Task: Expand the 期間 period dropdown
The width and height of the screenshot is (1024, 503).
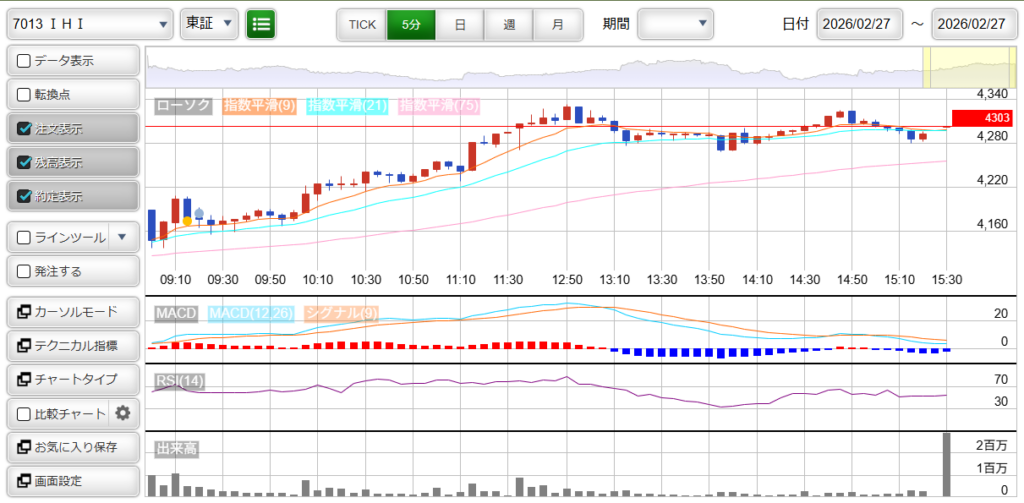Action: coord(675,23)
